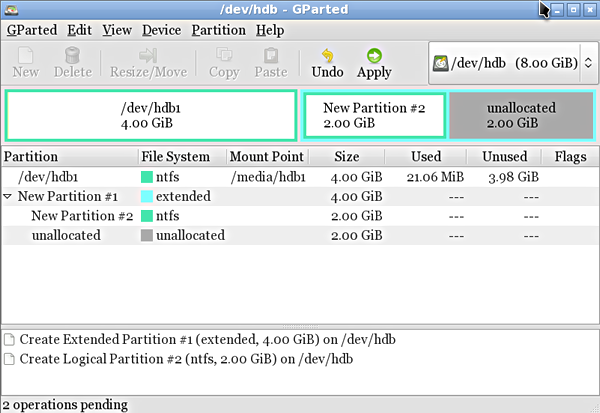This screenshot has height=413, width=600.
Task: Select the unallocated block in disk map
Action: point(519,117)
